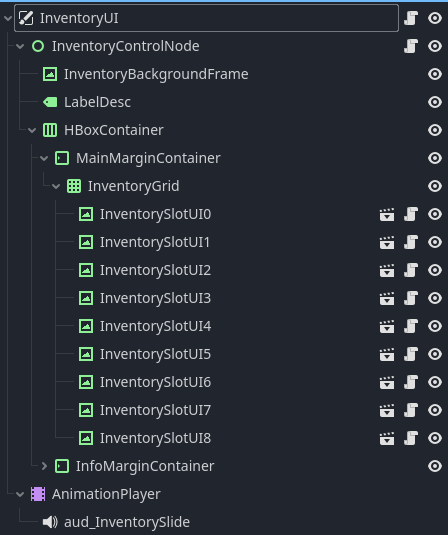This screenshot has height=535, width=448.
Task: Hide the LabelDesc node
Action: (435, 102)
